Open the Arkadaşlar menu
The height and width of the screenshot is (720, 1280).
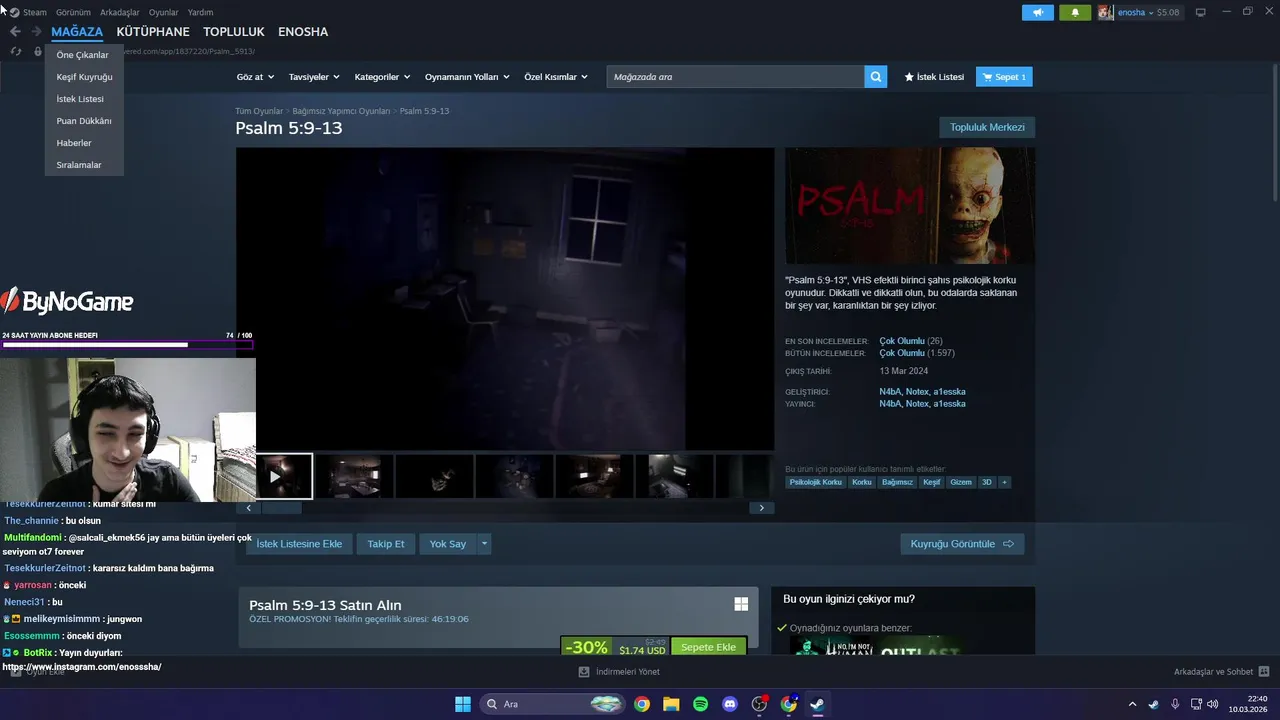pyautogui.click(x=120, y=12)
